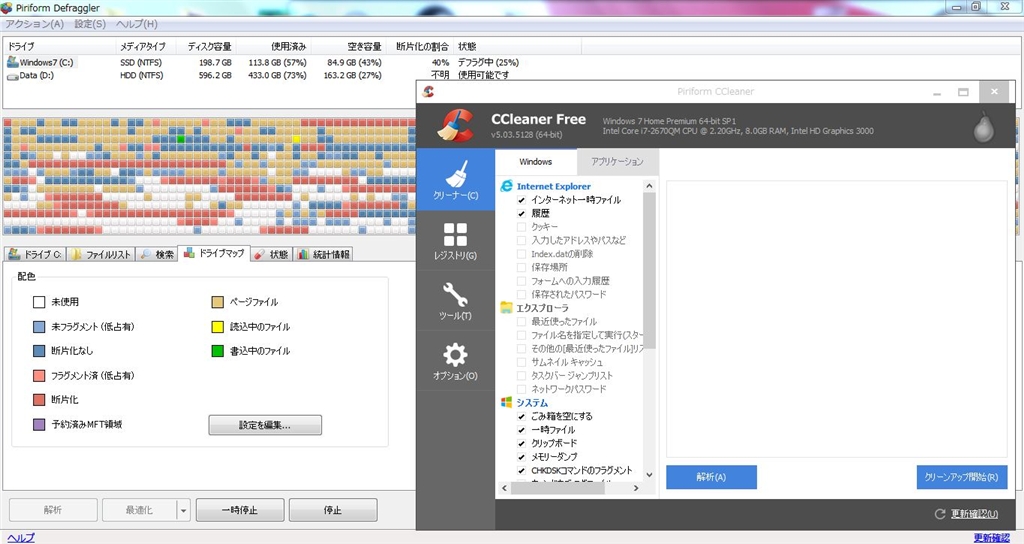Image resolution: width=1024 pixels, height=544 pixels.
Task: Open the アクション(A) menu in Defraggler
Action: (35, 24)
